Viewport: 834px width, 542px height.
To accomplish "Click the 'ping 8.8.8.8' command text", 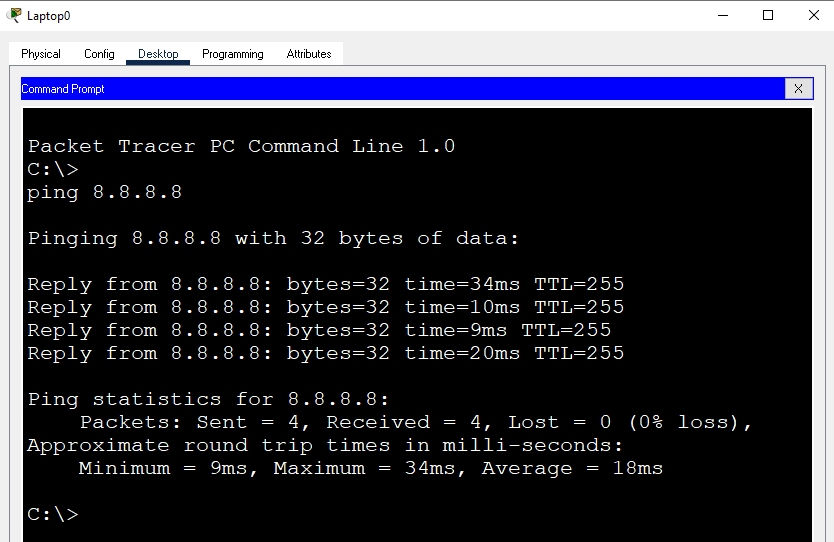I will pos(104,193).
